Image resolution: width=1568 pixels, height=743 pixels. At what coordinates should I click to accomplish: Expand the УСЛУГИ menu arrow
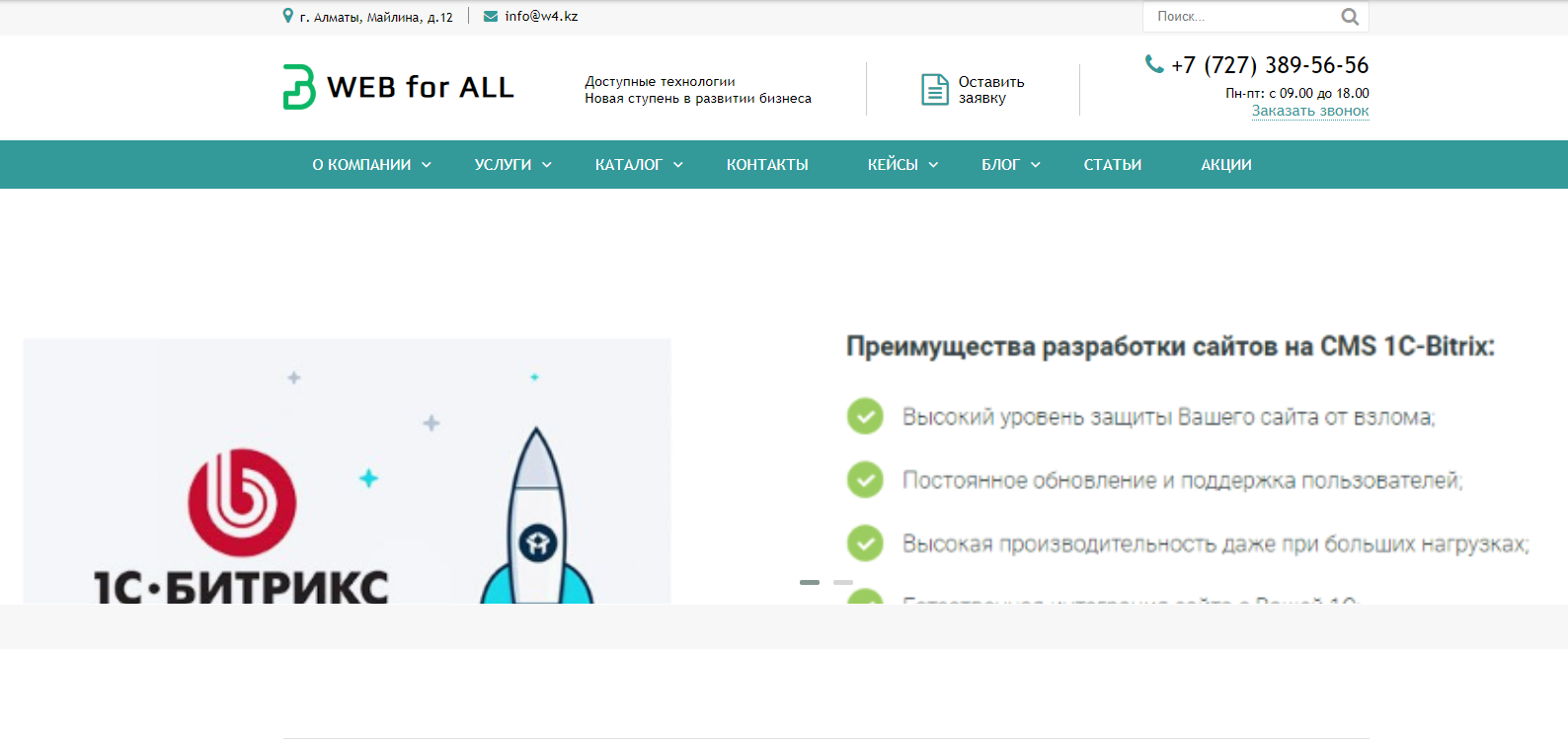pos(547,165)
